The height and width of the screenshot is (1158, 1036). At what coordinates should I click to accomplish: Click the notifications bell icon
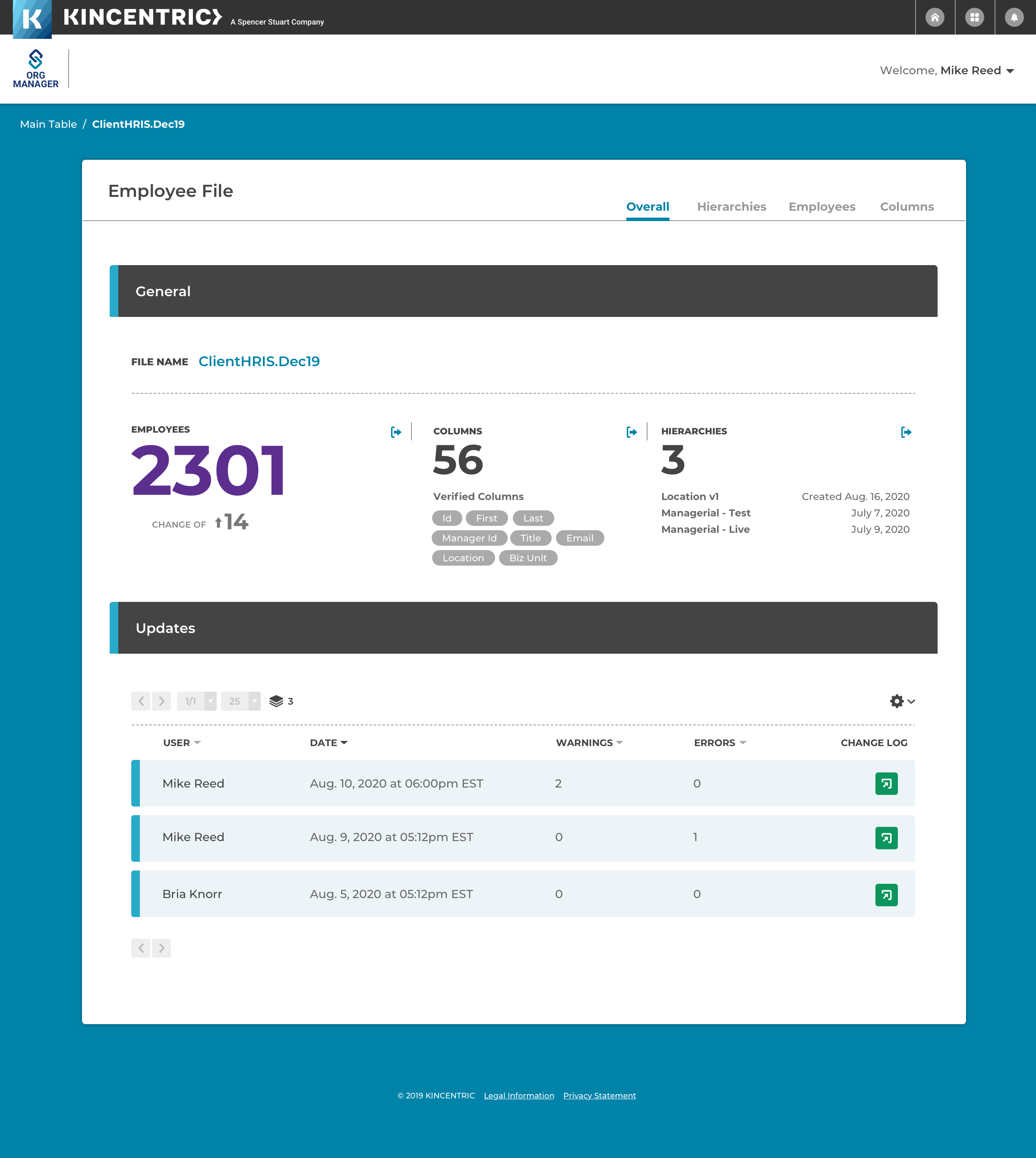(x=1014, y=17)
